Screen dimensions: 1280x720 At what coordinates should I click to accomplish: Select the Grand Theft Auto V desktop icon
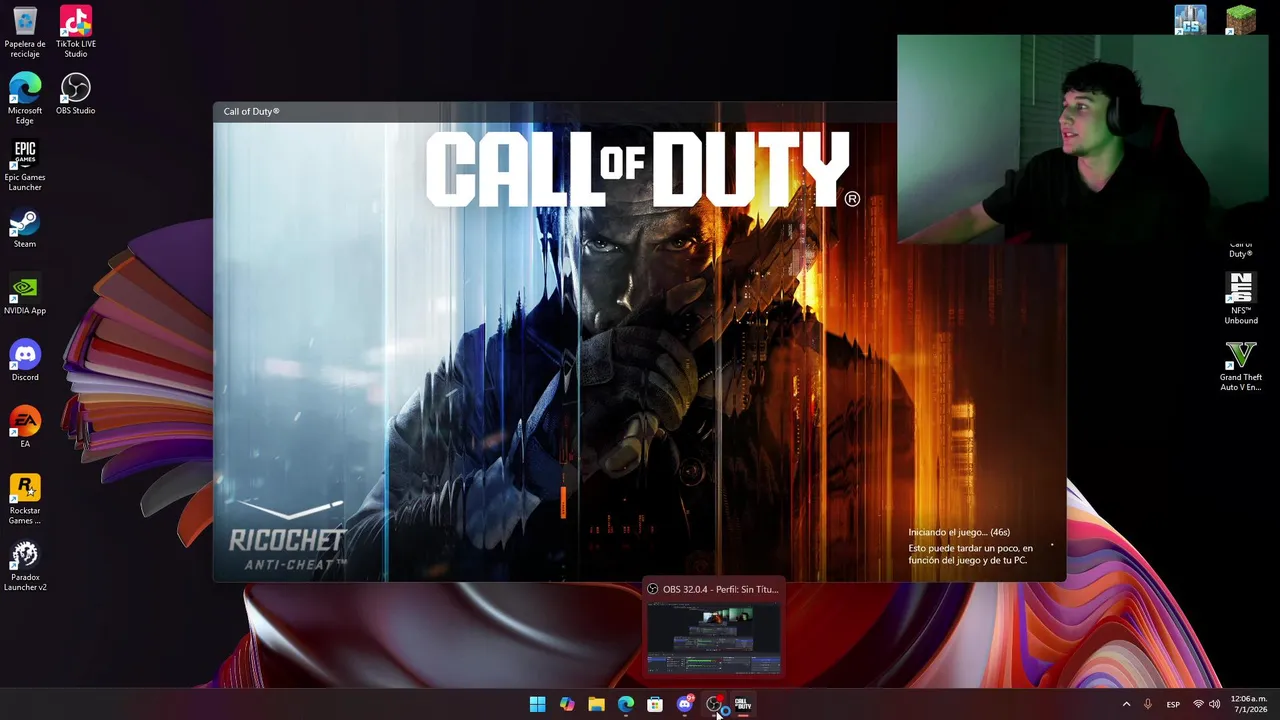[x=1241, y=365]
